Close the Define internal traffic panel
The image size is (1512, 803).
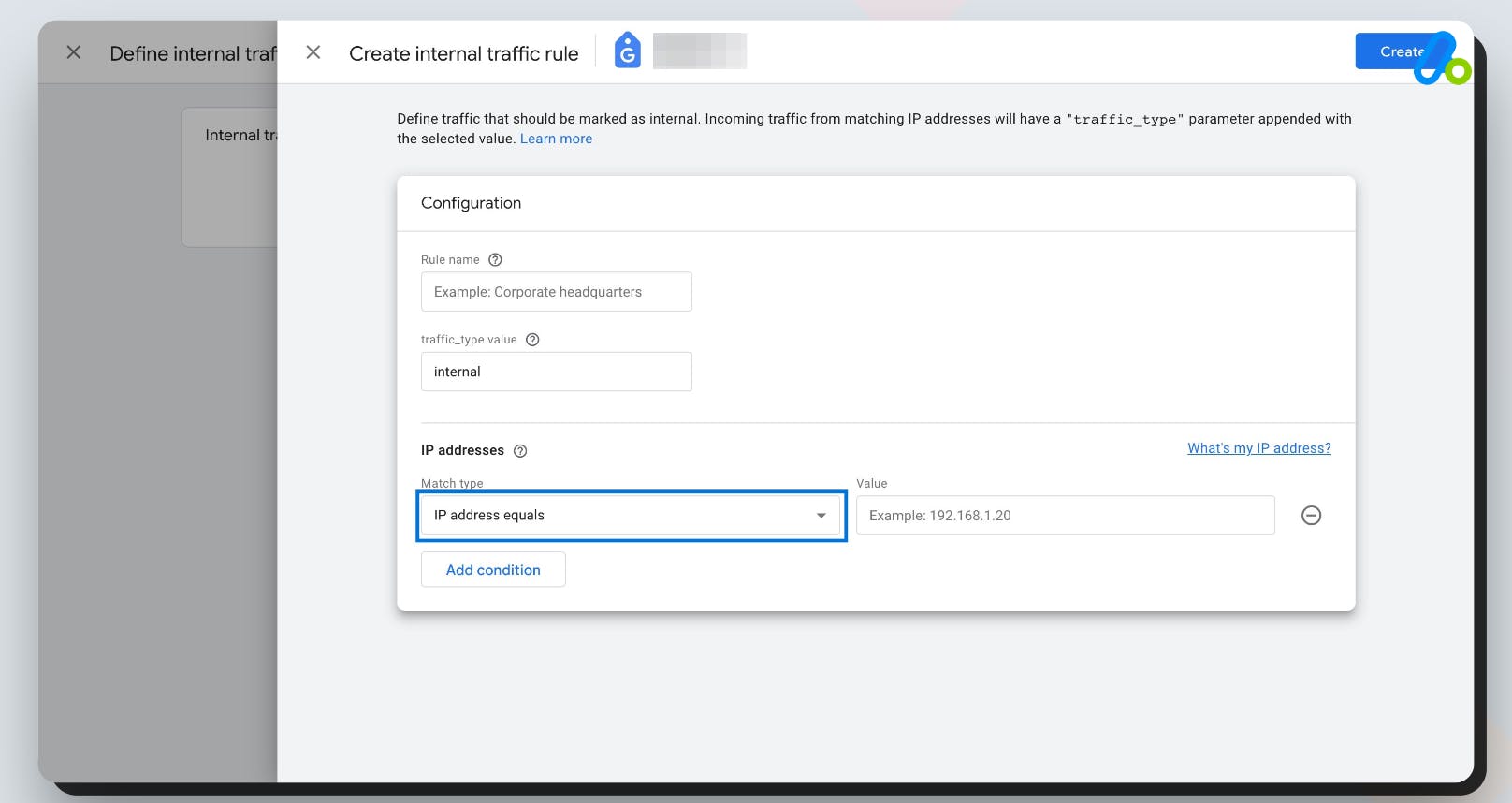coord(73,51)
